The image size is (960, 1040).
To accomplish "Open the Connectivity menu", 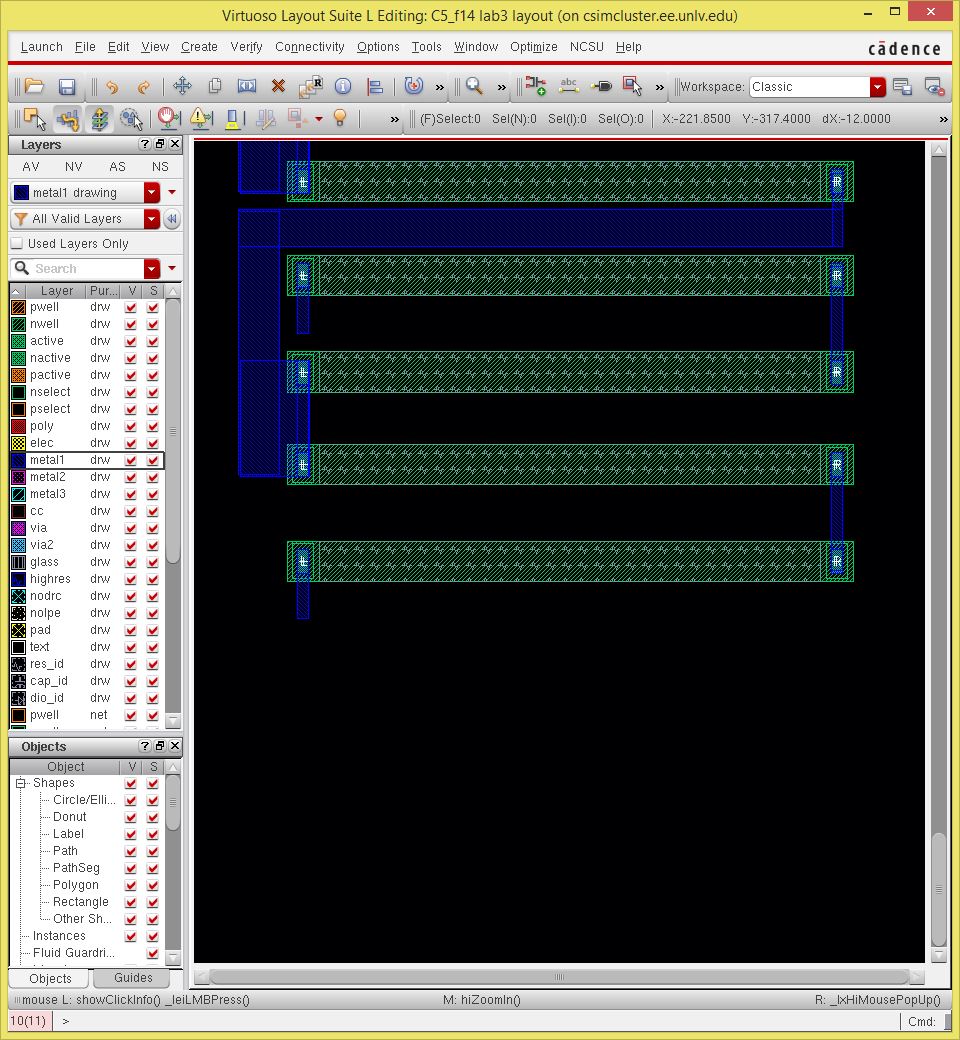I will 309,47.
